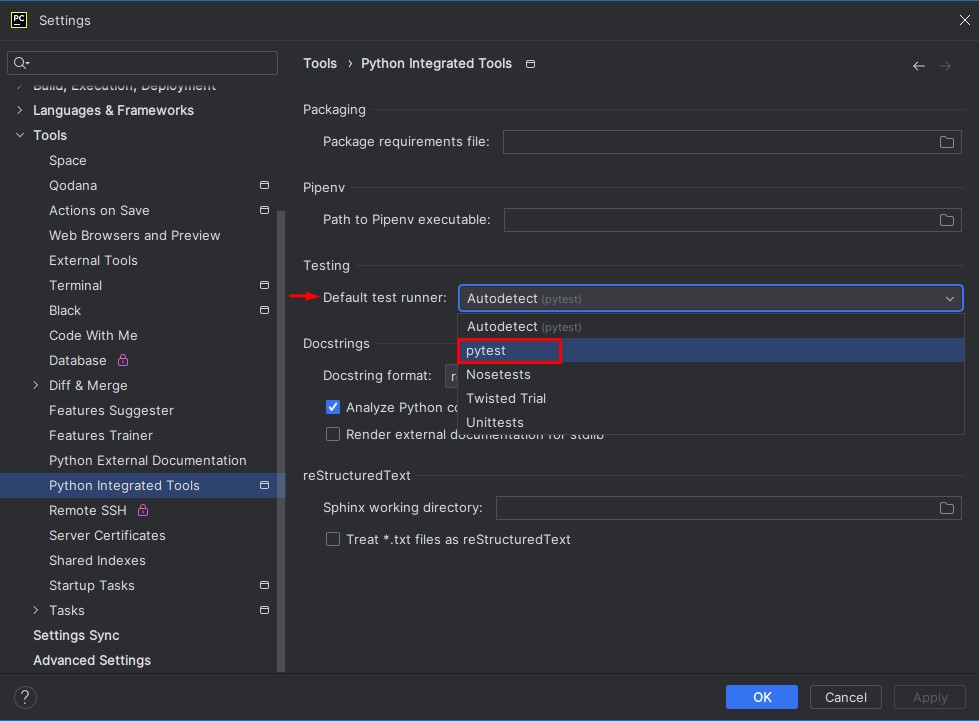Enable Render external documentation for stdlib
The height and width of the screenshot is (721, 979).
(x=333, y=434)
